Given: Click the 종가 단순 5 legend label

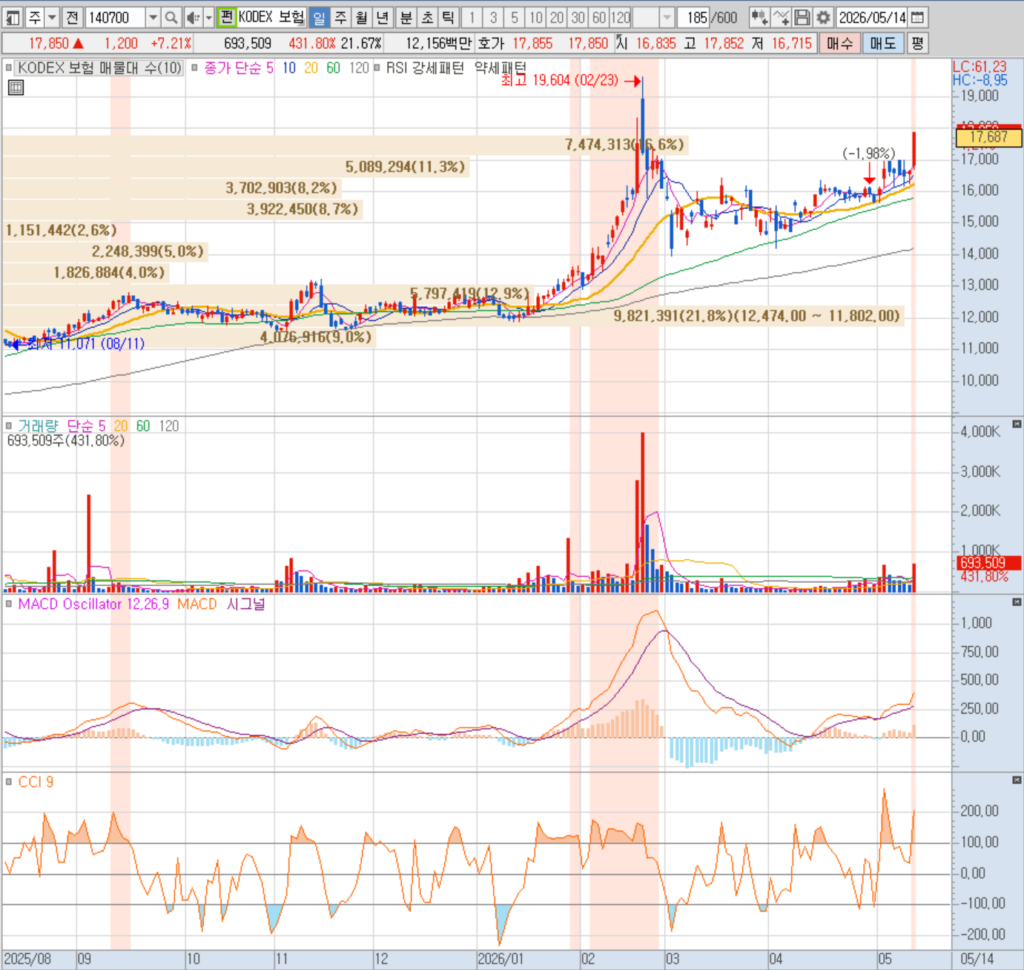Looking at the screenshot, I should tap(238, 67).
